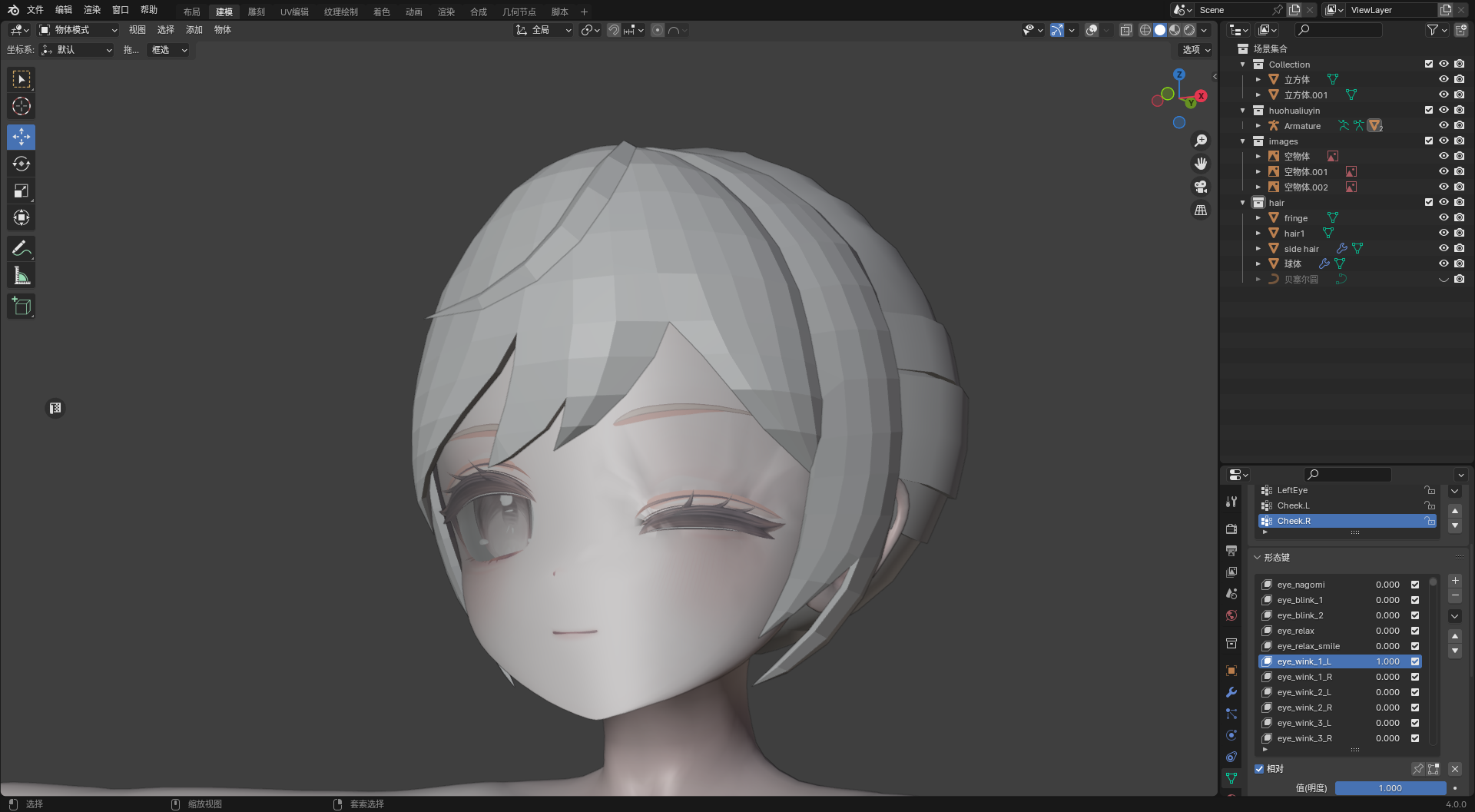This screenshot has width=1475, height=812.
Task: Disable the hair collection checkbox
Action: click(x=1428, y=202)
